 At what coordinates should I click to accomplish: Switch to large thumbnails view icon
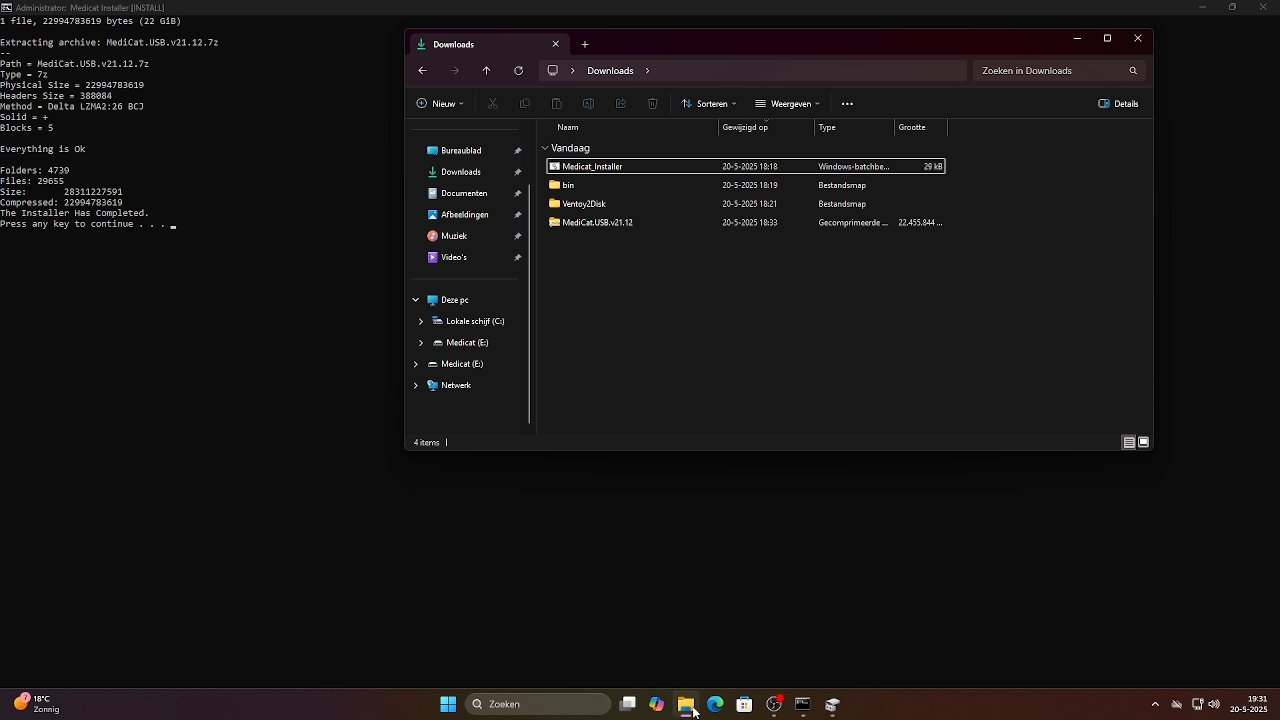1143,442
